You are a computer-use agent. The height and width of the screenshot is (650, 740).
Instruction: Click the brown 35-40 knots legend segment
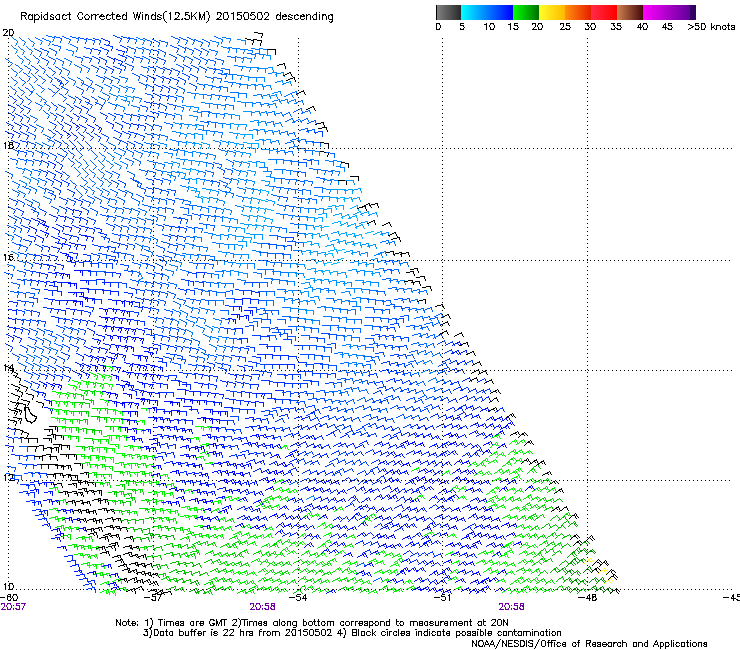tap(630, 12)
